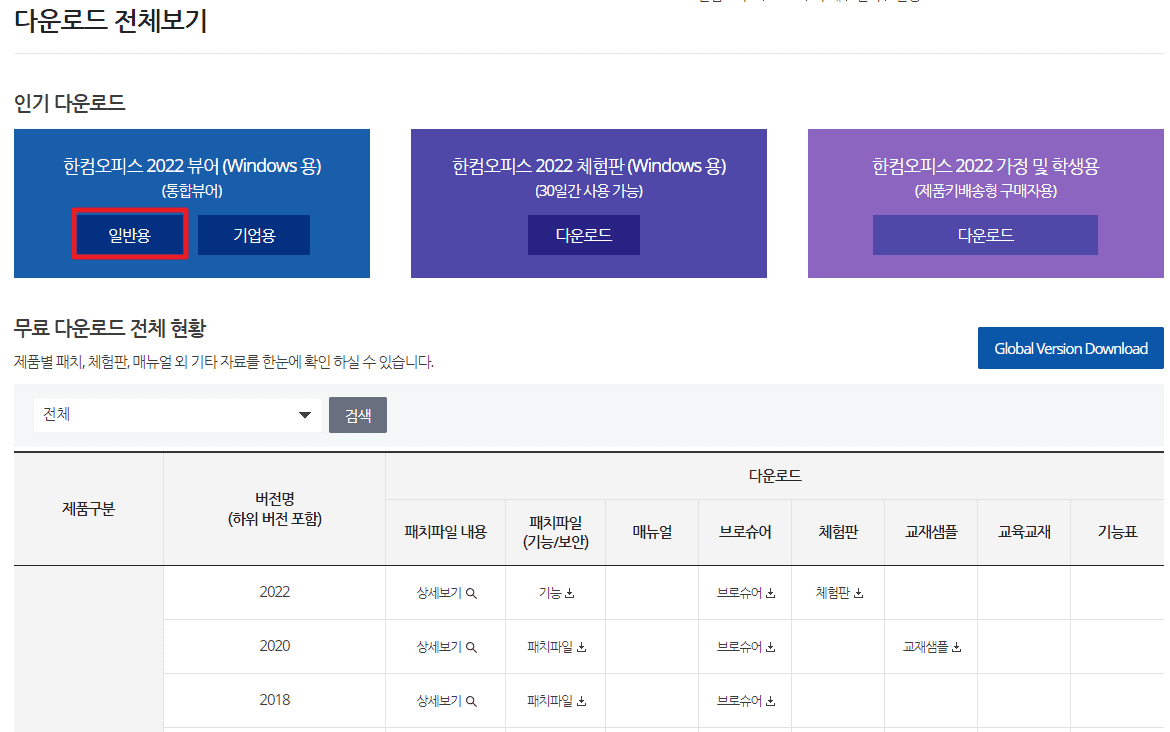Click the 다운로드 group header
This screenshot has height=732, width=1170.
coord(775,475)
